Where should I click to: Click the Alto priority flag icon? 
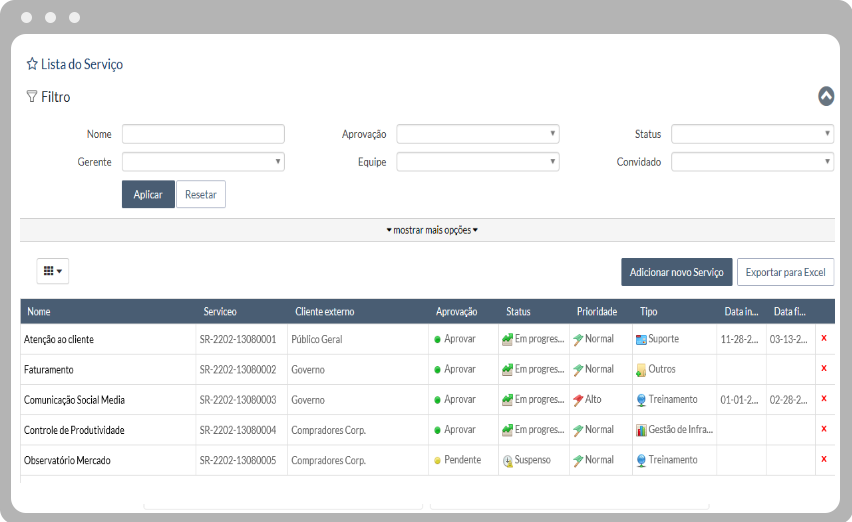578,400
